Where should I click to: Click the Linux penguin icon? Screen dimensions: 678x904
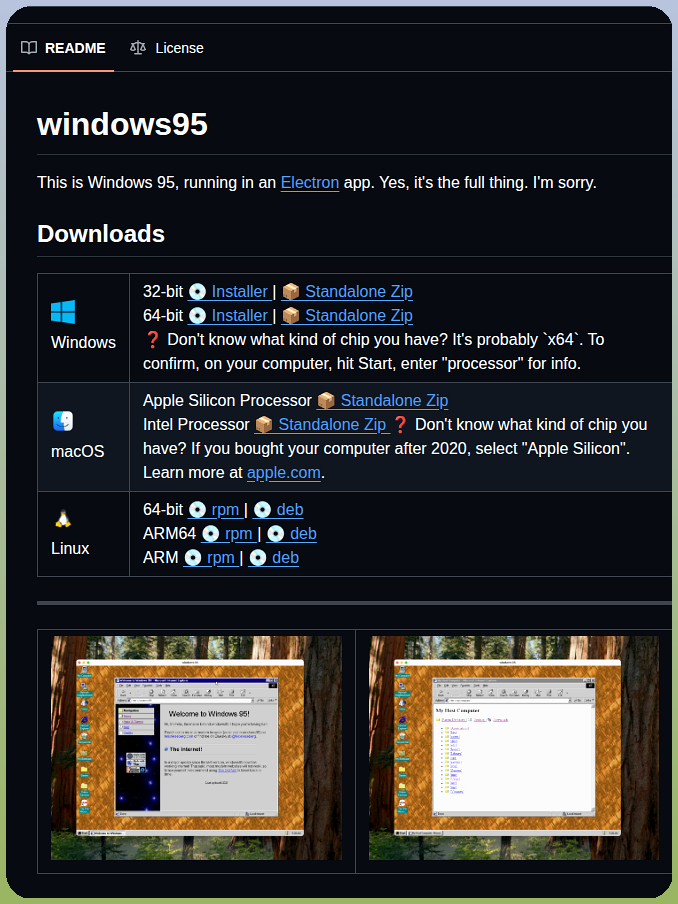click(x=63, y=518)
